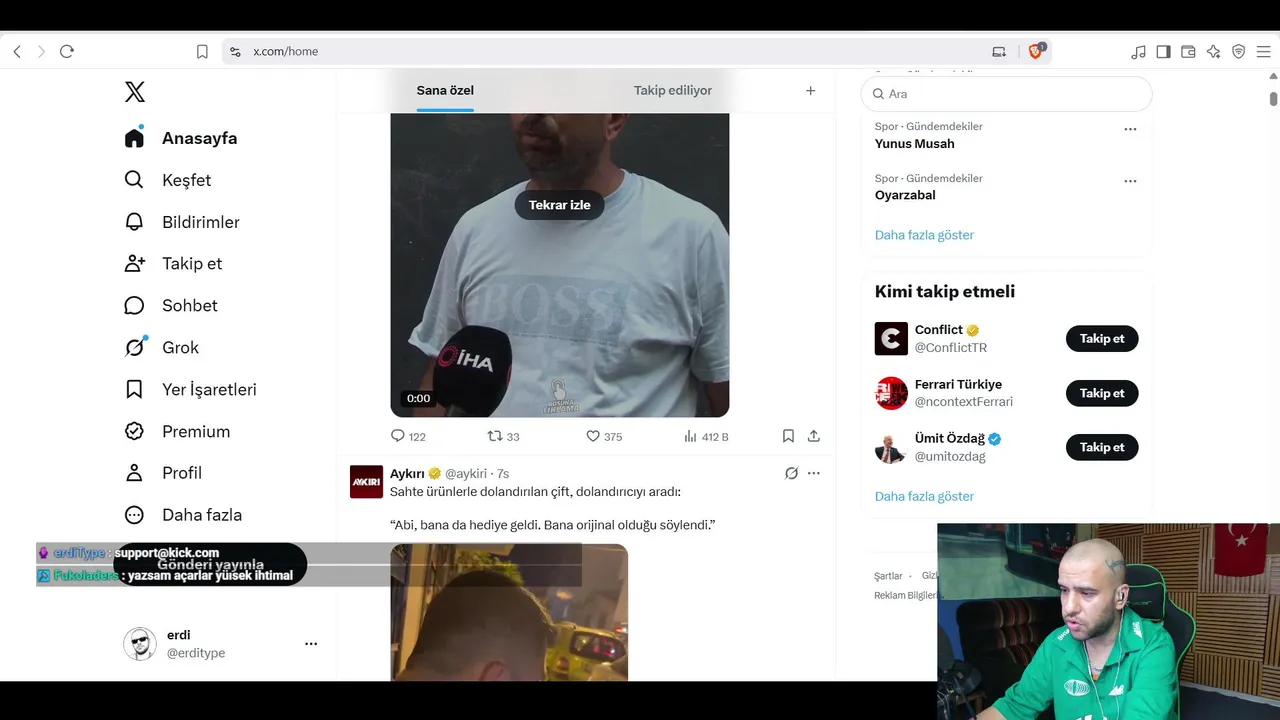
Task: View site information icon in address bar
Action: click(x=235, y=51)
